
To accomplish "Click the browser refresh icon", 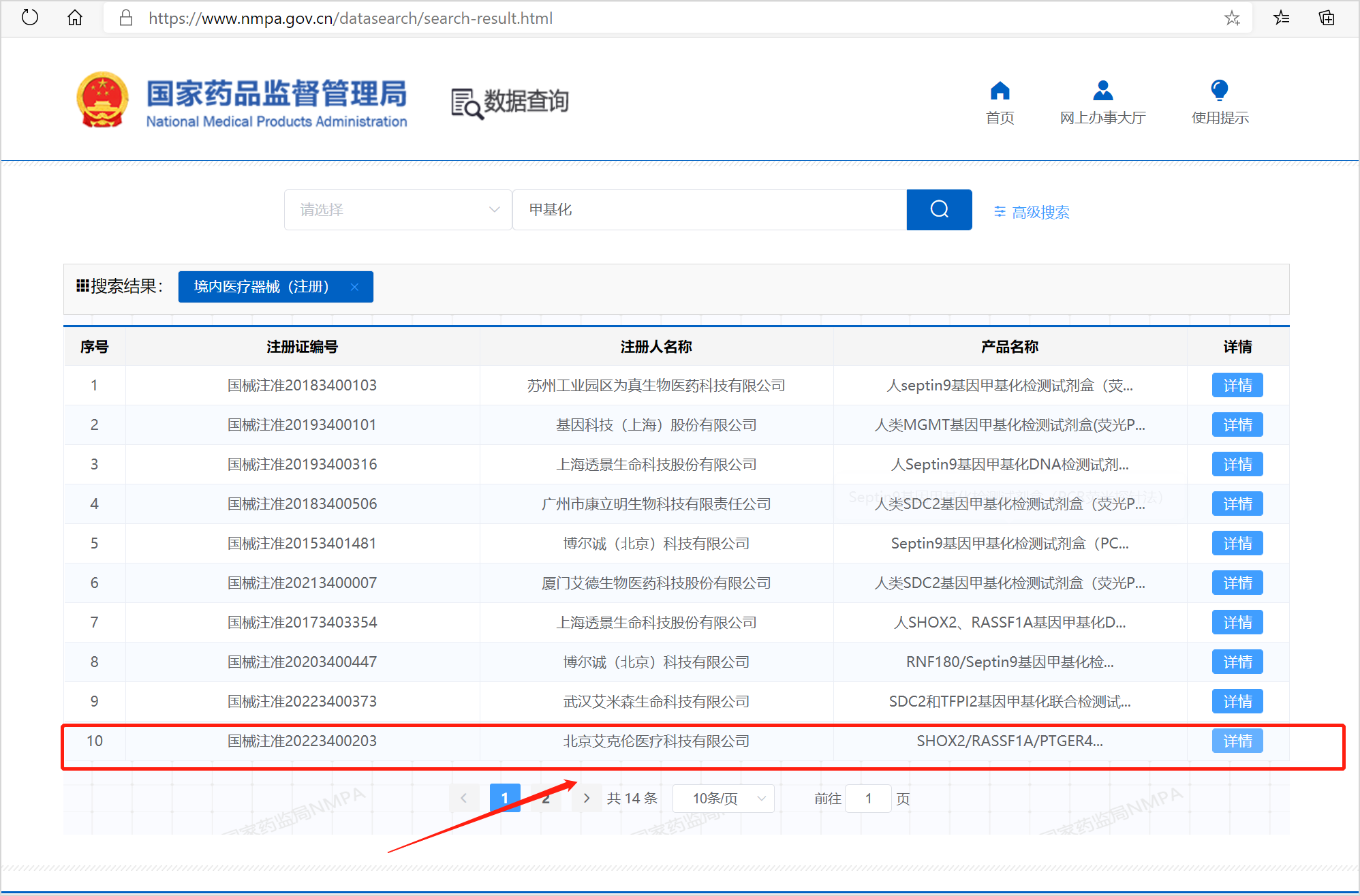I will click(29, 17).
